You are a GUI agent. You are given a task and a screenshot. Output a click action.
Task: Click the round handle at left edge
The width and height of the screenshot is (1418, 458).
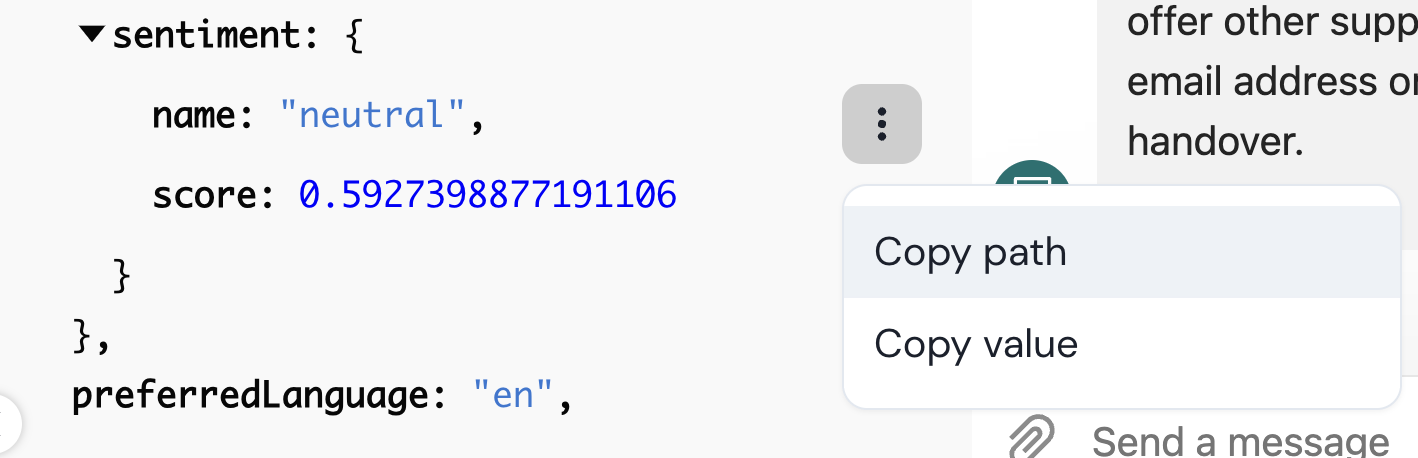6,423
